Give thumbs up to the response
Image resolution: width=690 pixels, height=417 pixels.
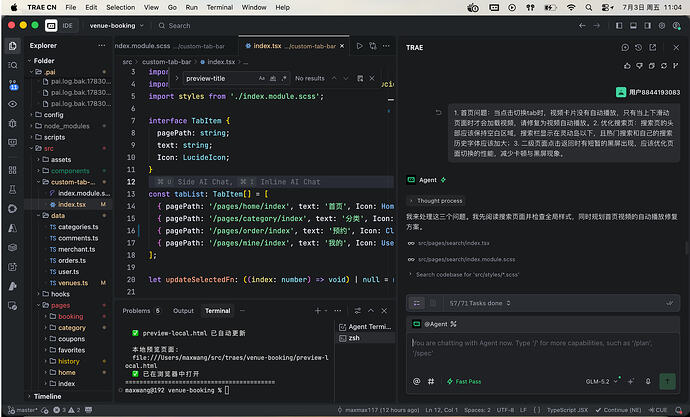627,66
